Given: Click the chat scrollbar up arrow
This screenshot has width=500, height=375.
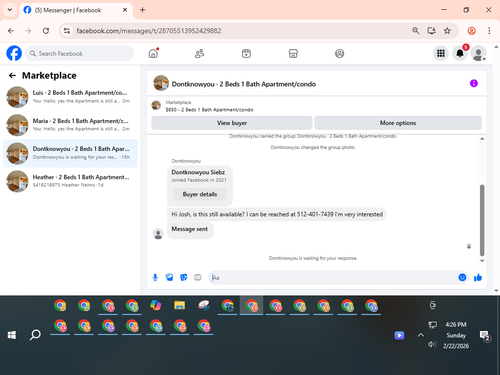Looking at the screenshot, I should (482, 139).
